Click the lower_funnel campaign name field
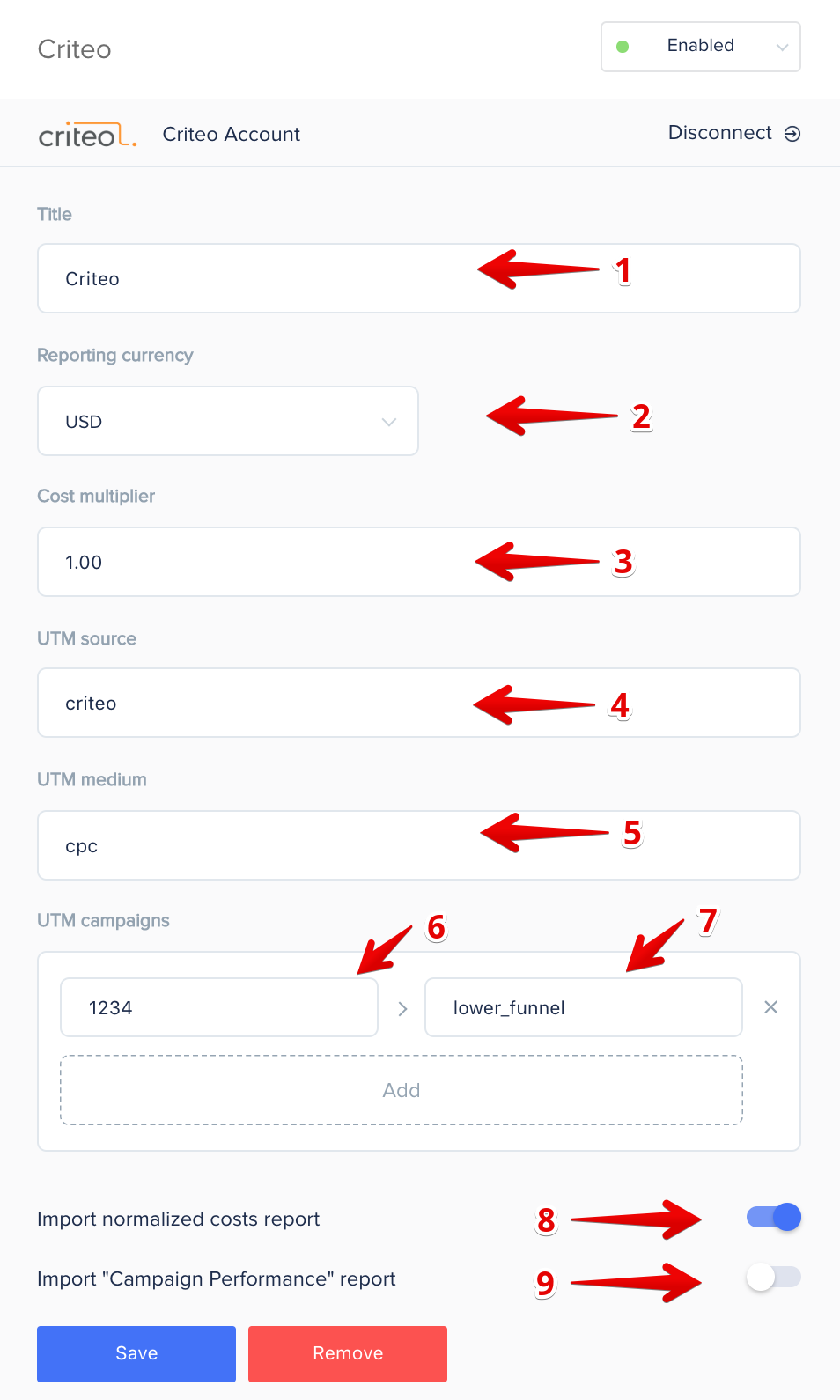 [584, 1007]
